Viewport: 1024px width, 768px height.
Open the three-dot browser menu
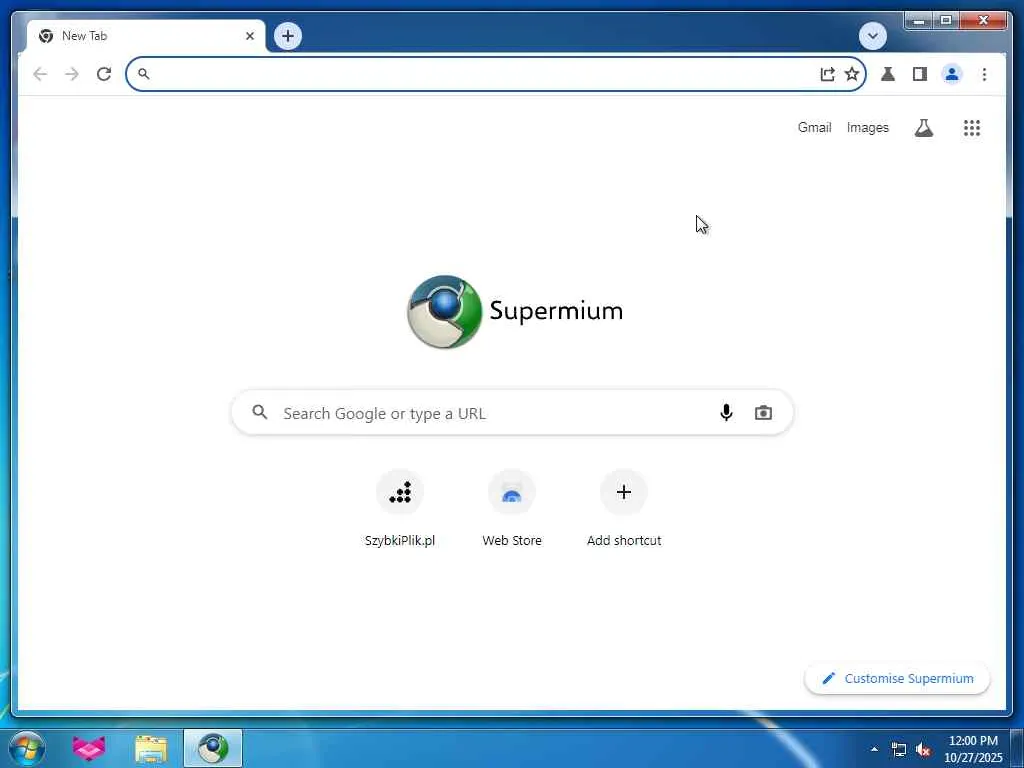[x=984, y=74]
